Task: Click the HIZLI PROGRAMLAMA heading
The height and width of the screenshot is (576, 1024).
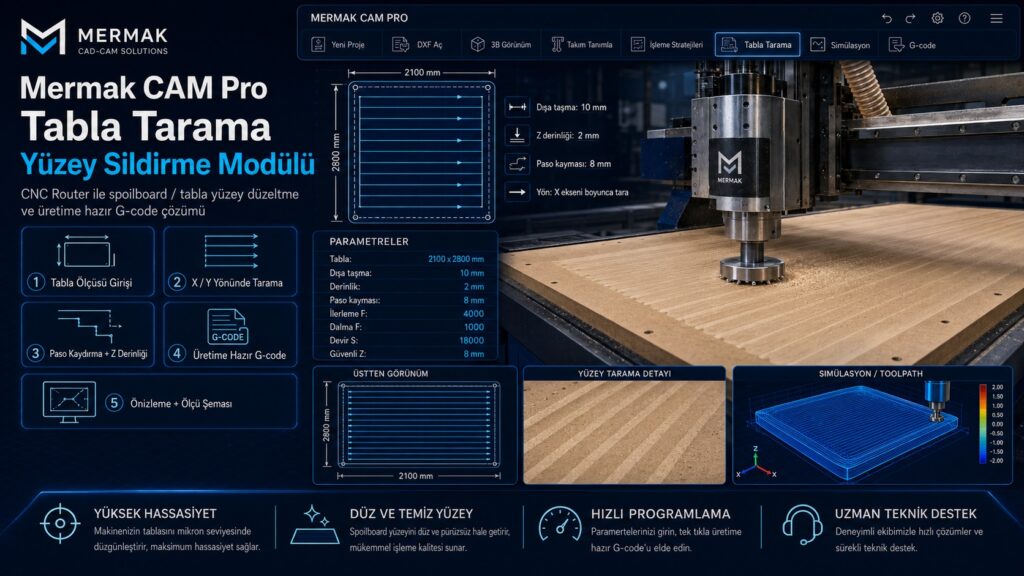Action: click(660, 514)
